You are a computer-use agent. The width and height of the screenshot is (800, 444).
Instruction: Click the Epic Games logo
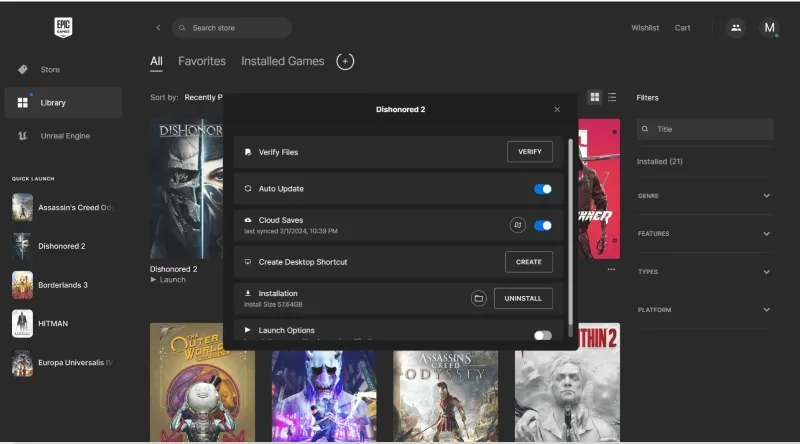click(63, 27)
